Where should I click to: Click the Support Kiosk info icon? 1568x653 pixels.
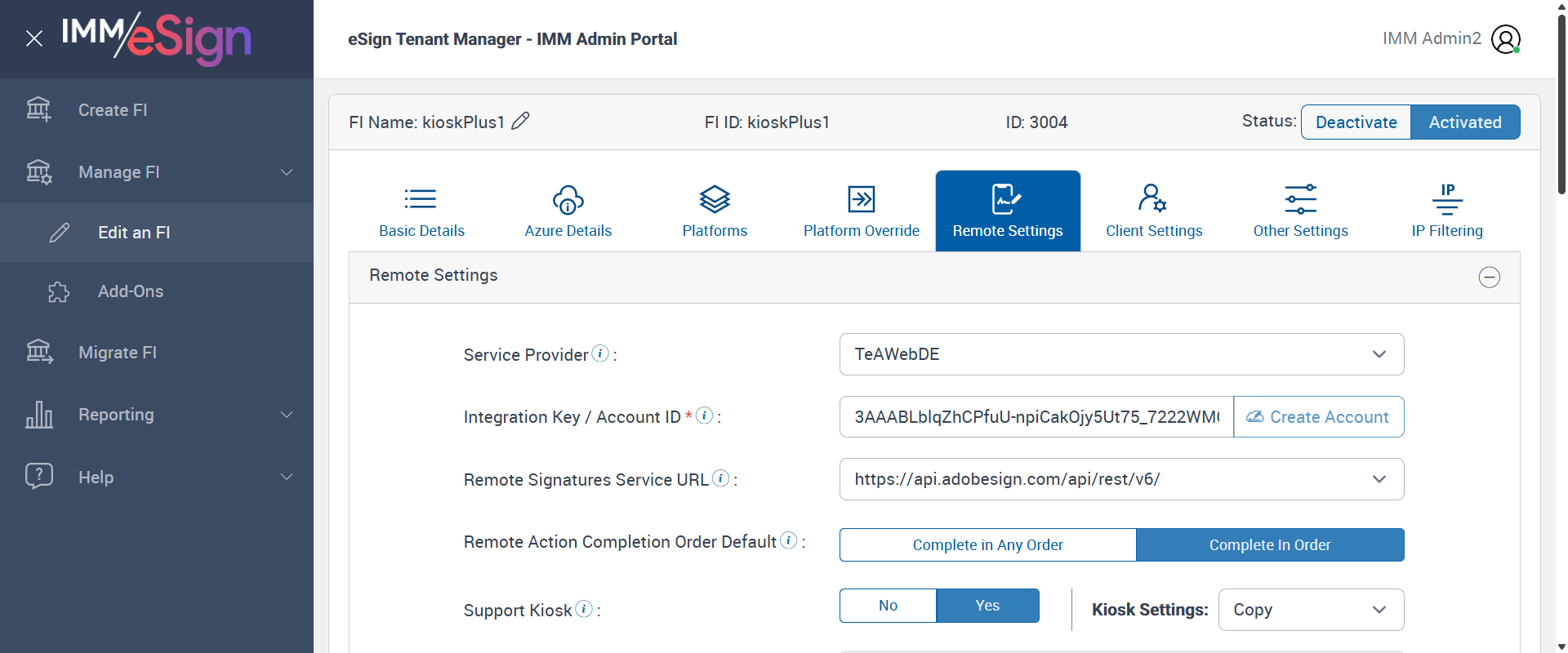(x=584, y=609)
